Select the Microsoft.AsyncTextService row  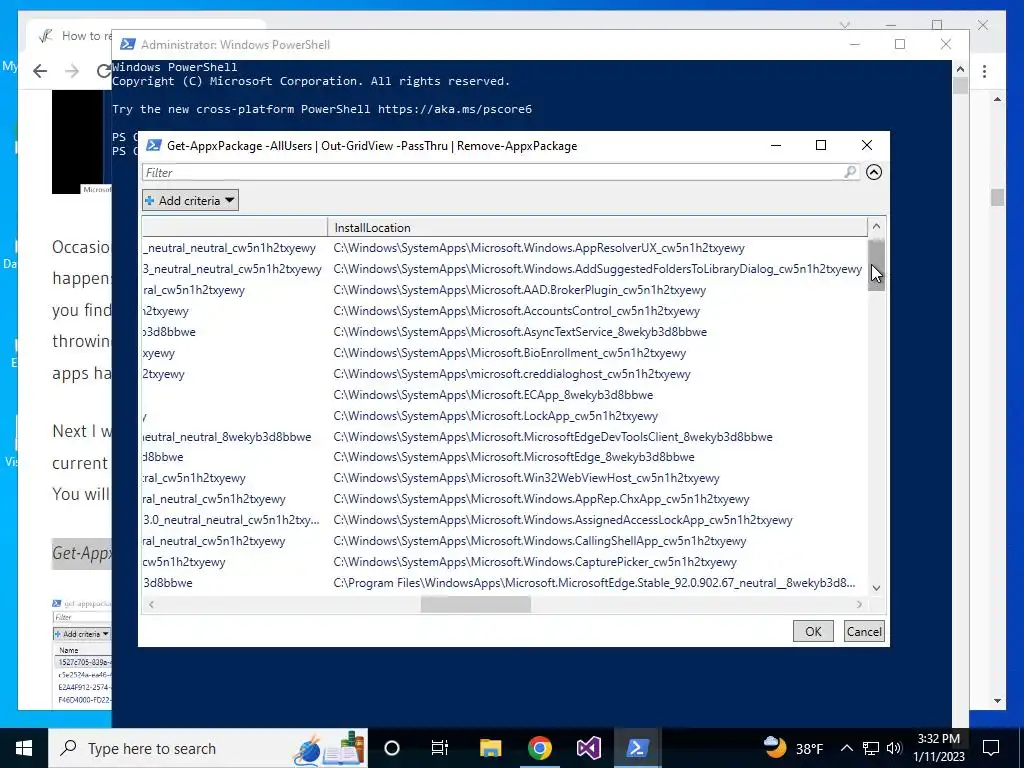click(x=505, y=332)
